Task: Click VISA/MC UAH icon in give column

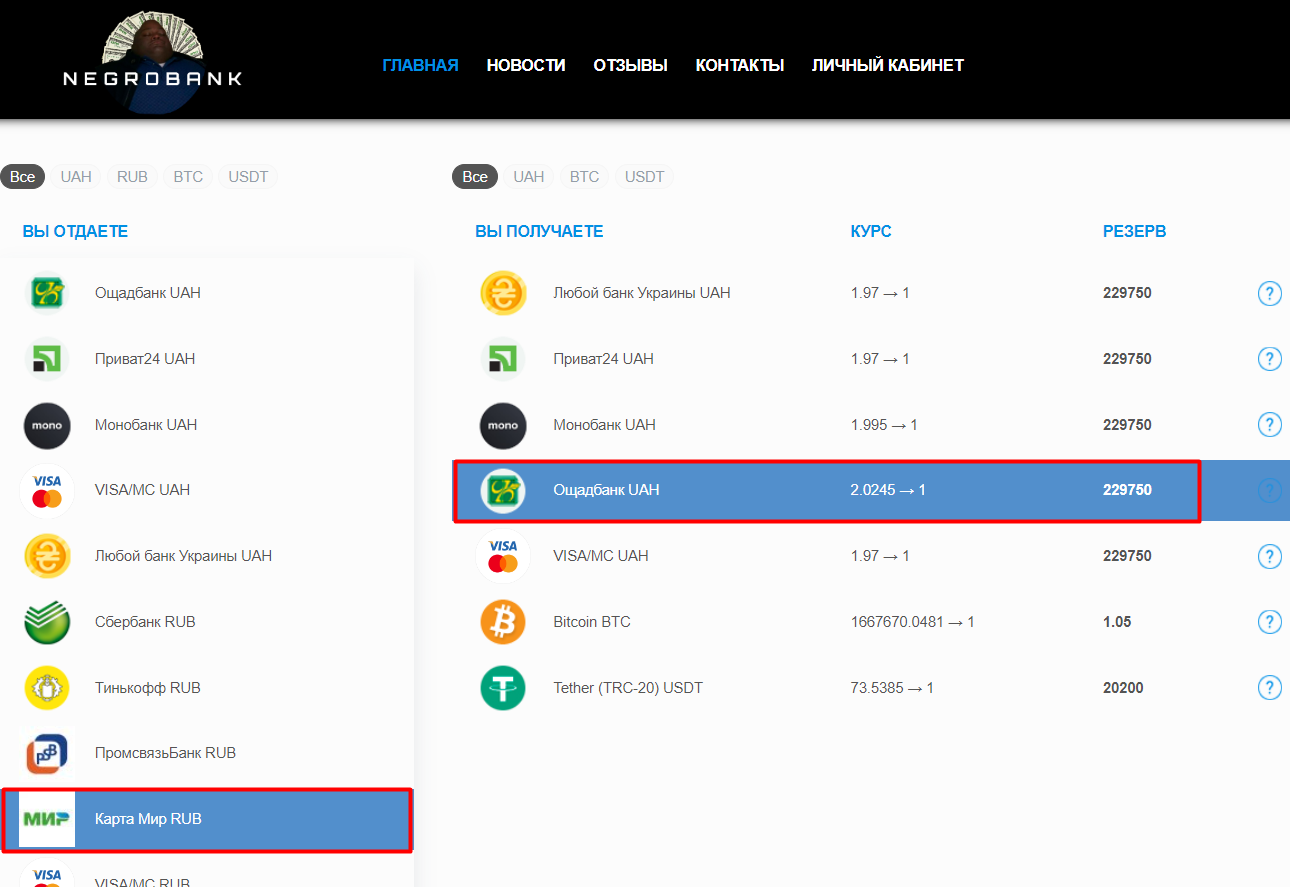Action: tap(47, 490)
